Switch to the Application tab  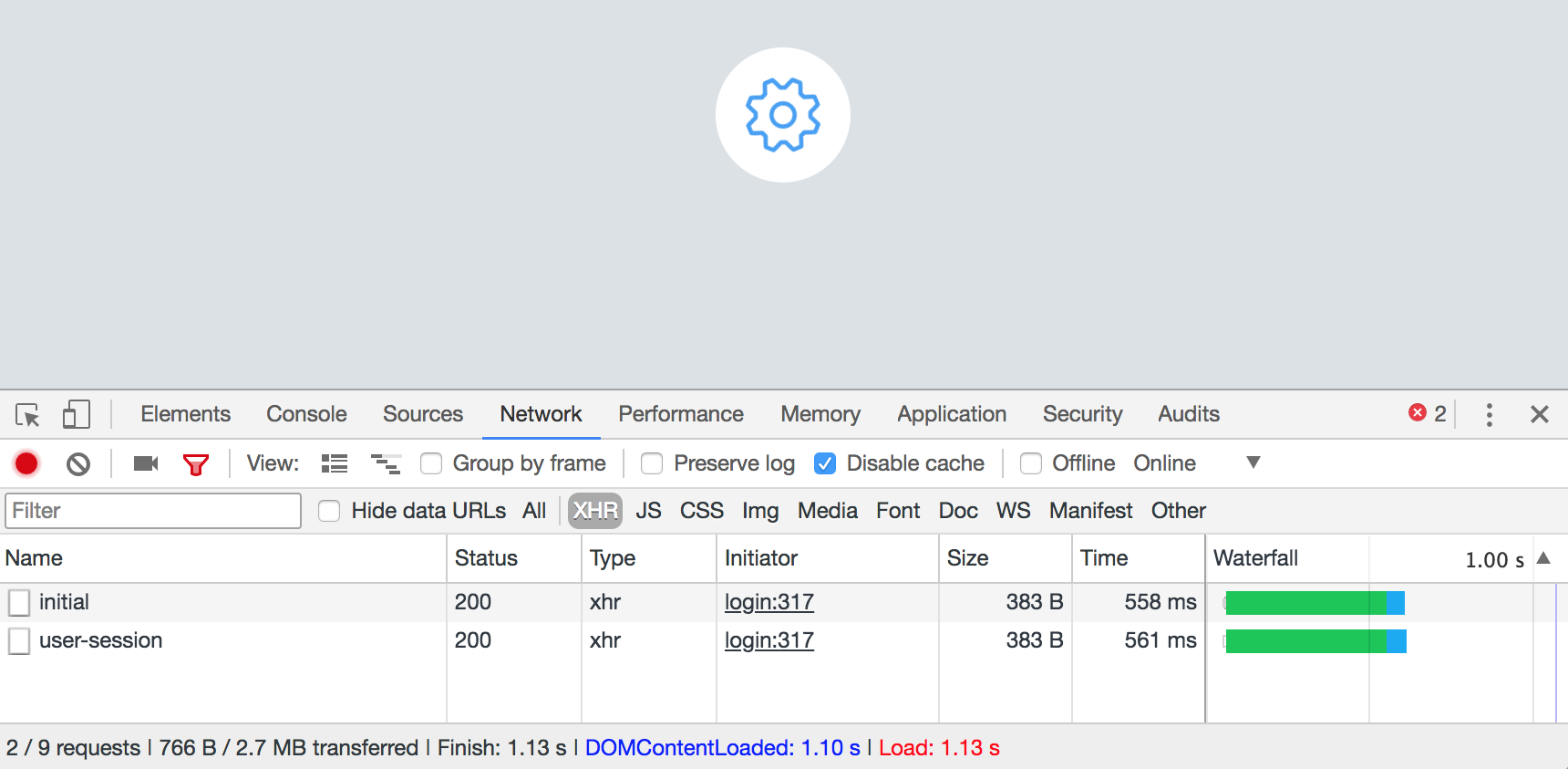[x=952, y=414]
